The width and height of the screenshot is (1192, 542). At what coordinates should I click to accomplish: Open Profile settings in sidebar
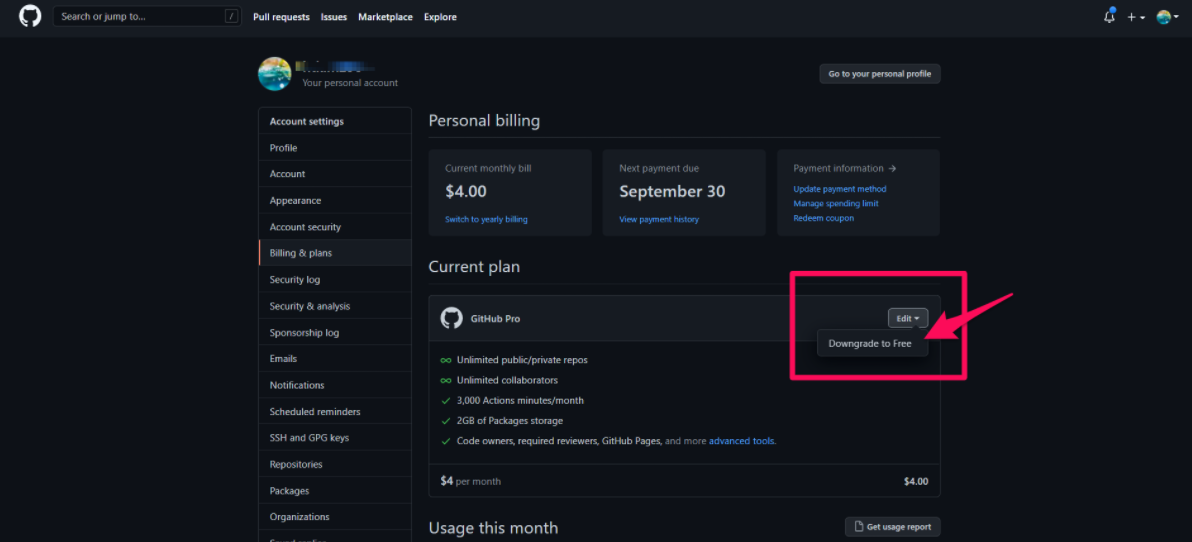coord(334,147)
